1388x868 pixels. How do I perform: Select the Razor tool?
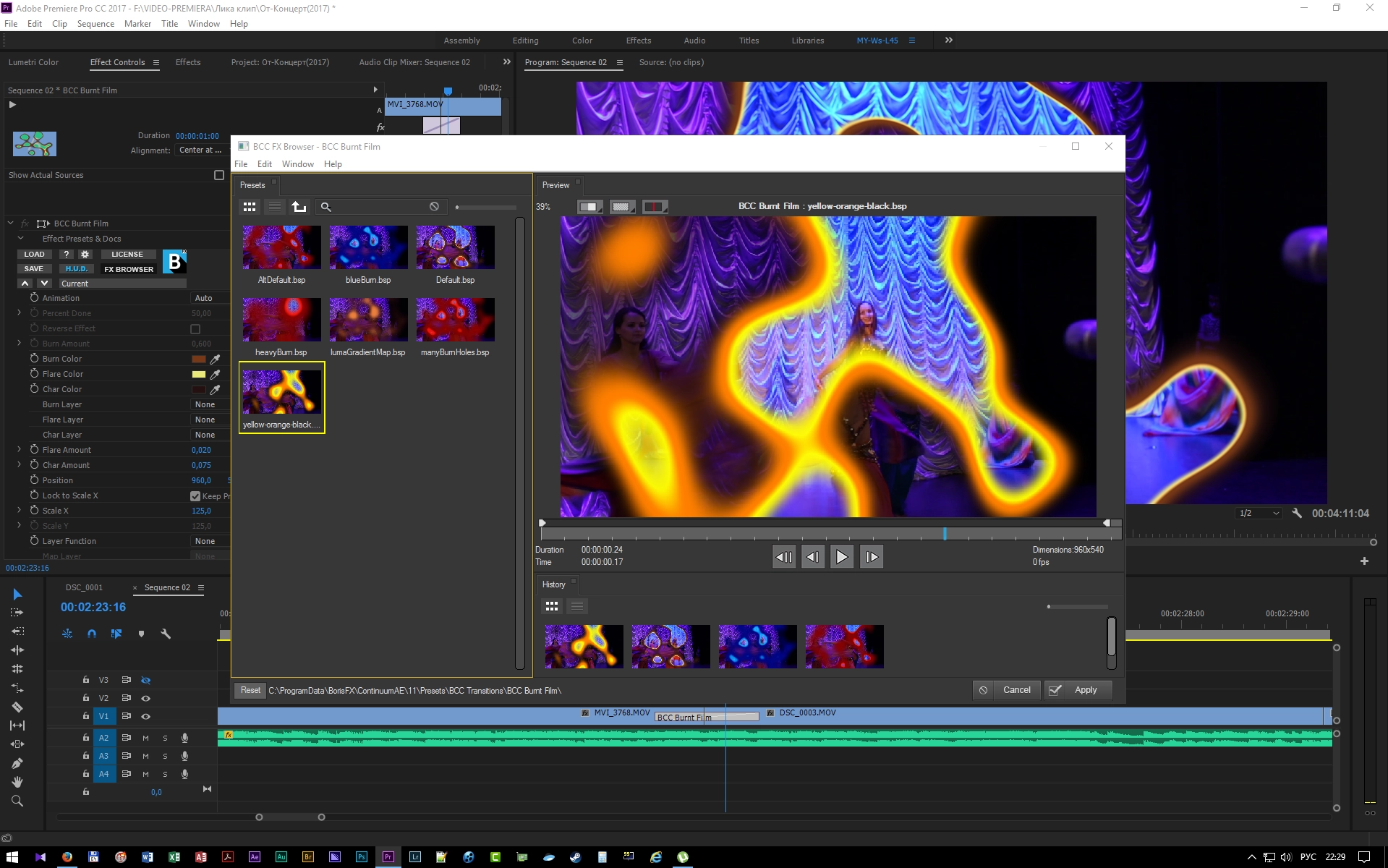coord(17,707)
